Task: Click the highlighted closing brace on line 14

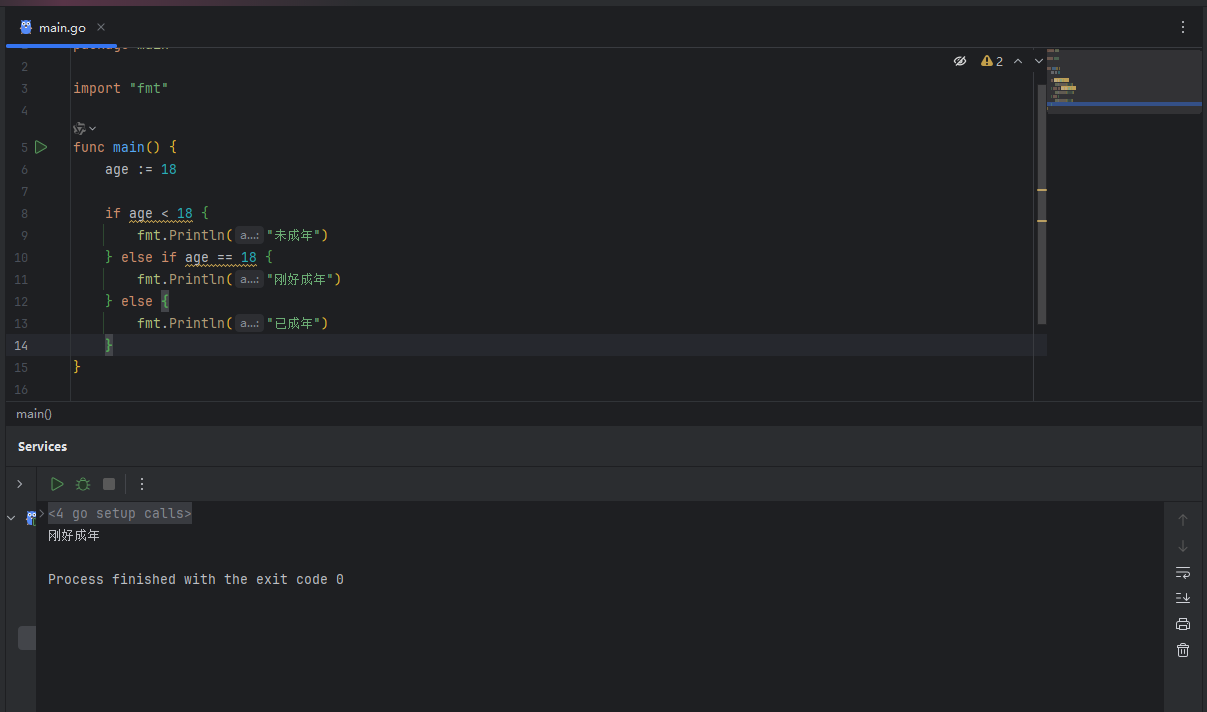Action: pos(109,345)
